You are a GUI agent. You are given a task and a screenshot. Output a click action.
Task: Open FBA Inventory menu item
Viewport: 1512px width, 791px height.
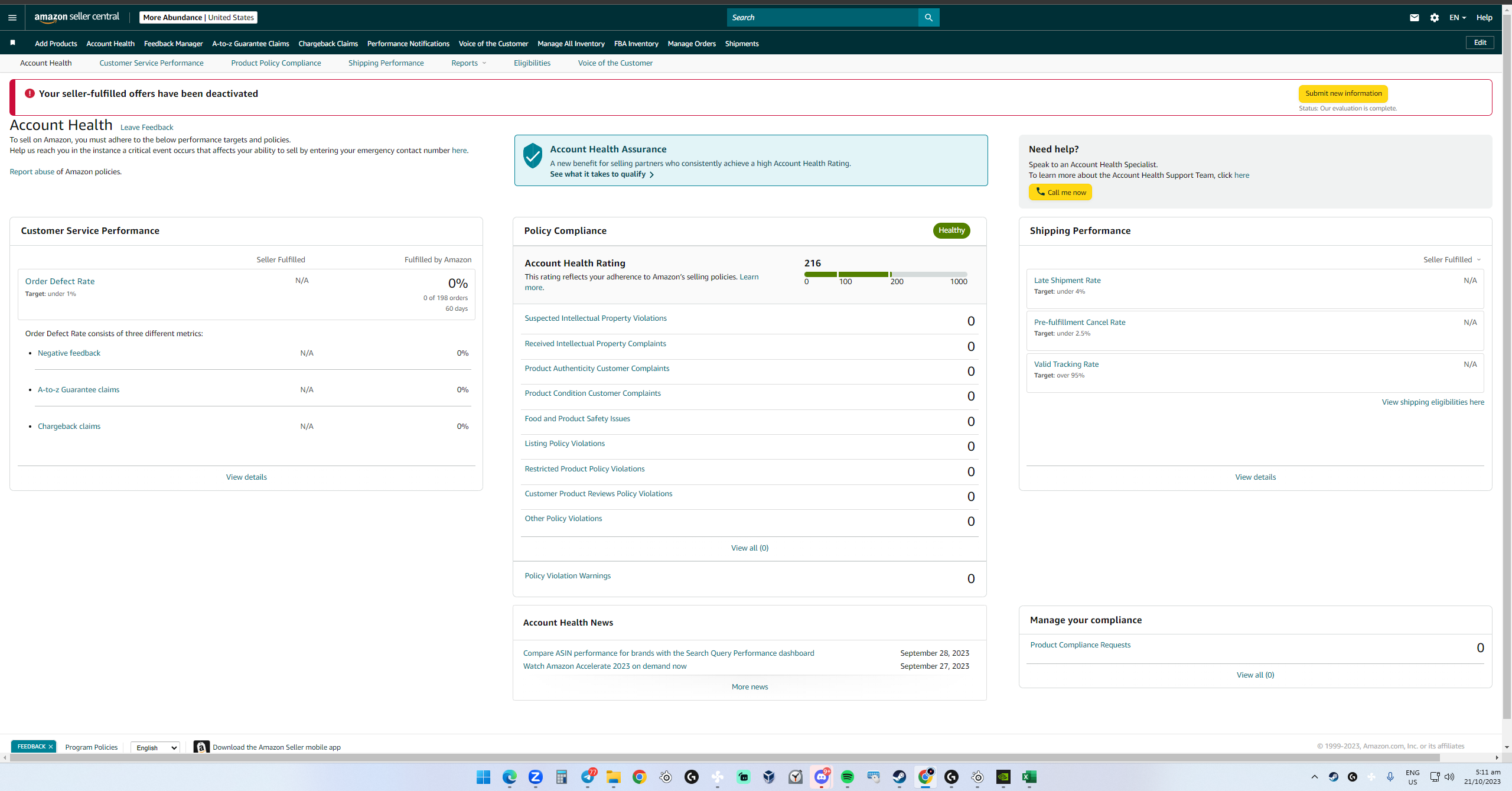(636, 44)
